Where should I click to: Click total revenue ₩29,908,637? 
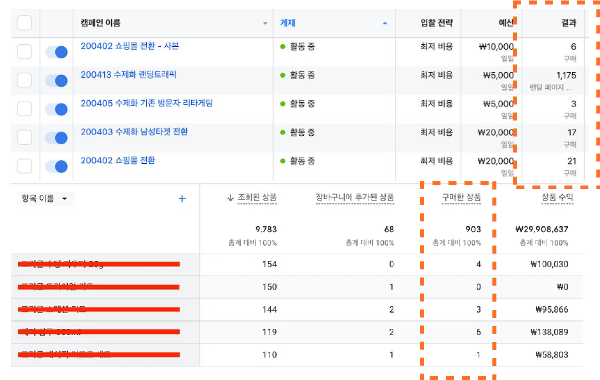[x=542, y=229]
